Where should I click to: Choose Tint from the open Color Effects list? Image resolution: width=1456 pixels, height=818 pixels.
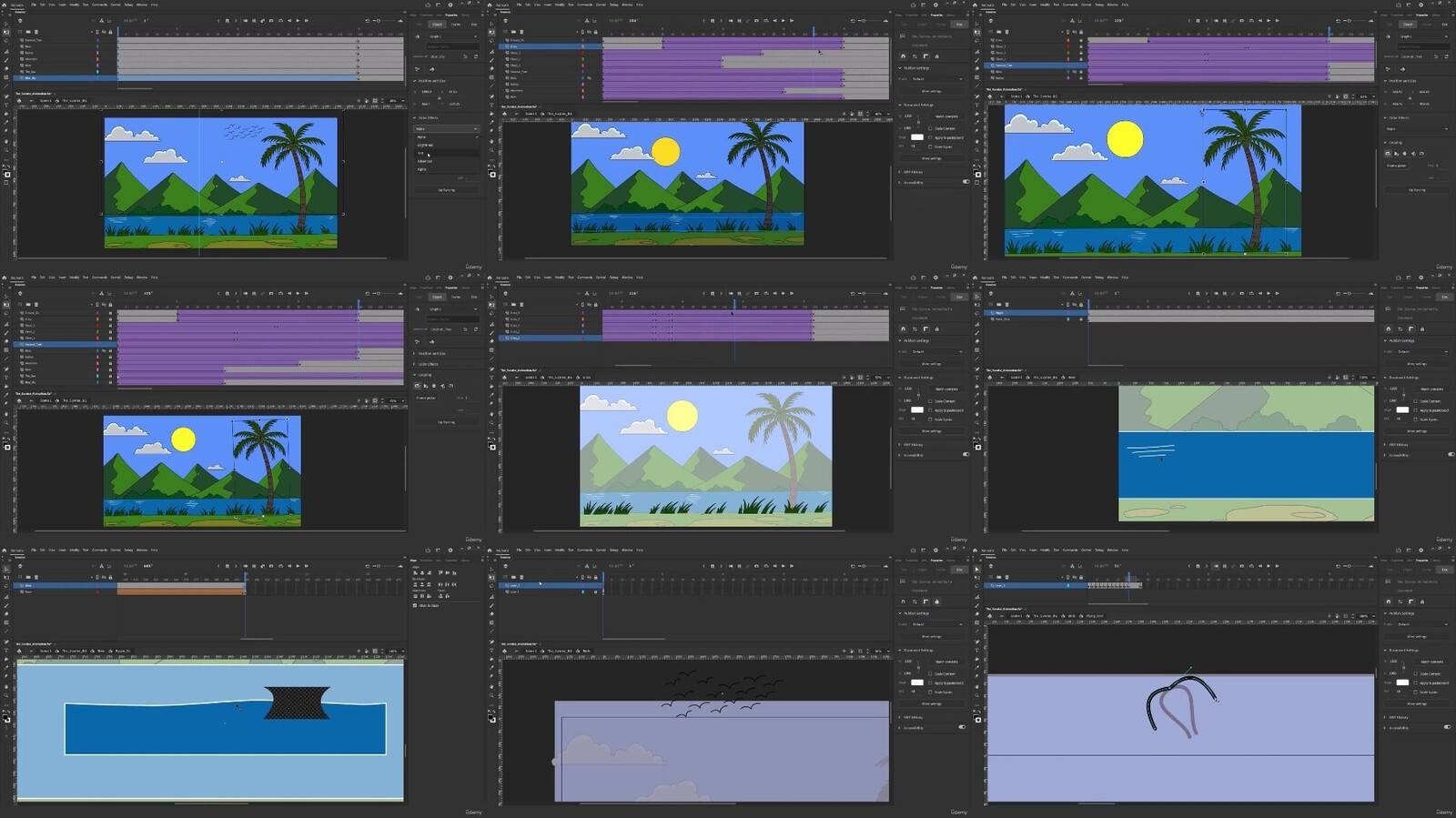(x=421, y=153)
